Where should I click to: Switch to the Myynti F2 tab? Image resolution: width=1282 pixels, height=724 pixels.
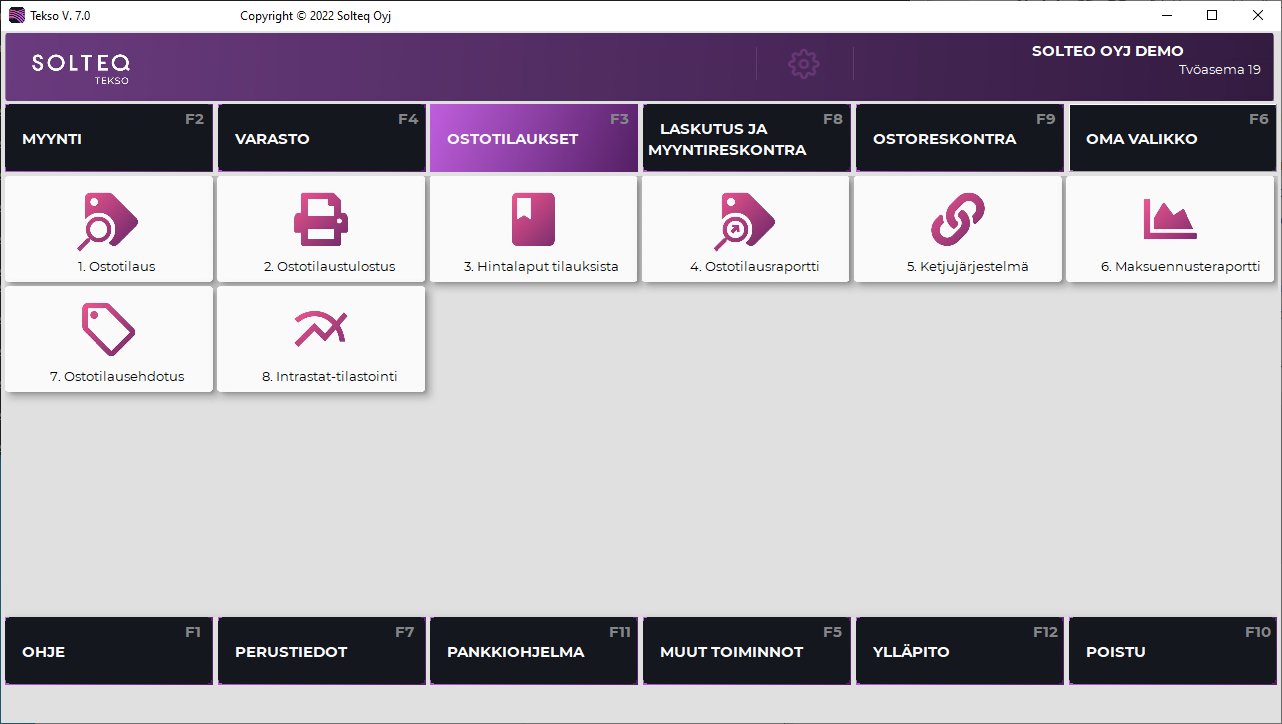pos(109,139)
